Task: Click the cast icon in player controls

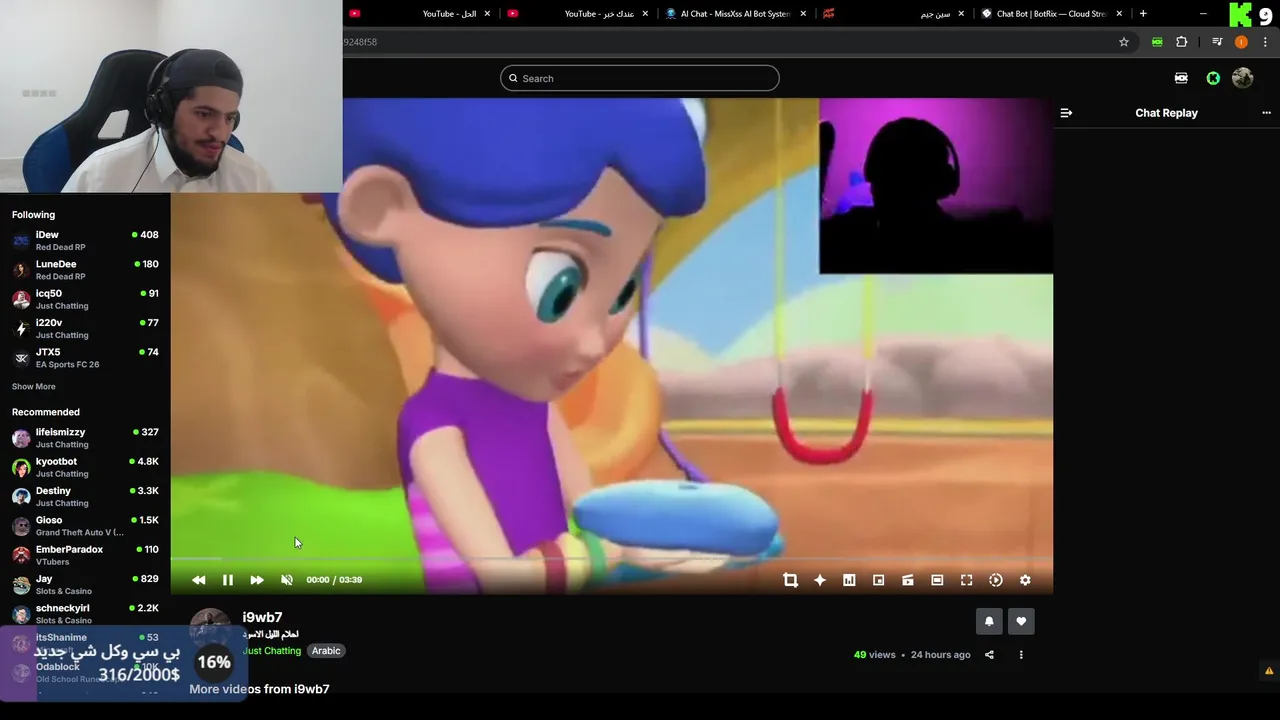Action: pos(908,580)
